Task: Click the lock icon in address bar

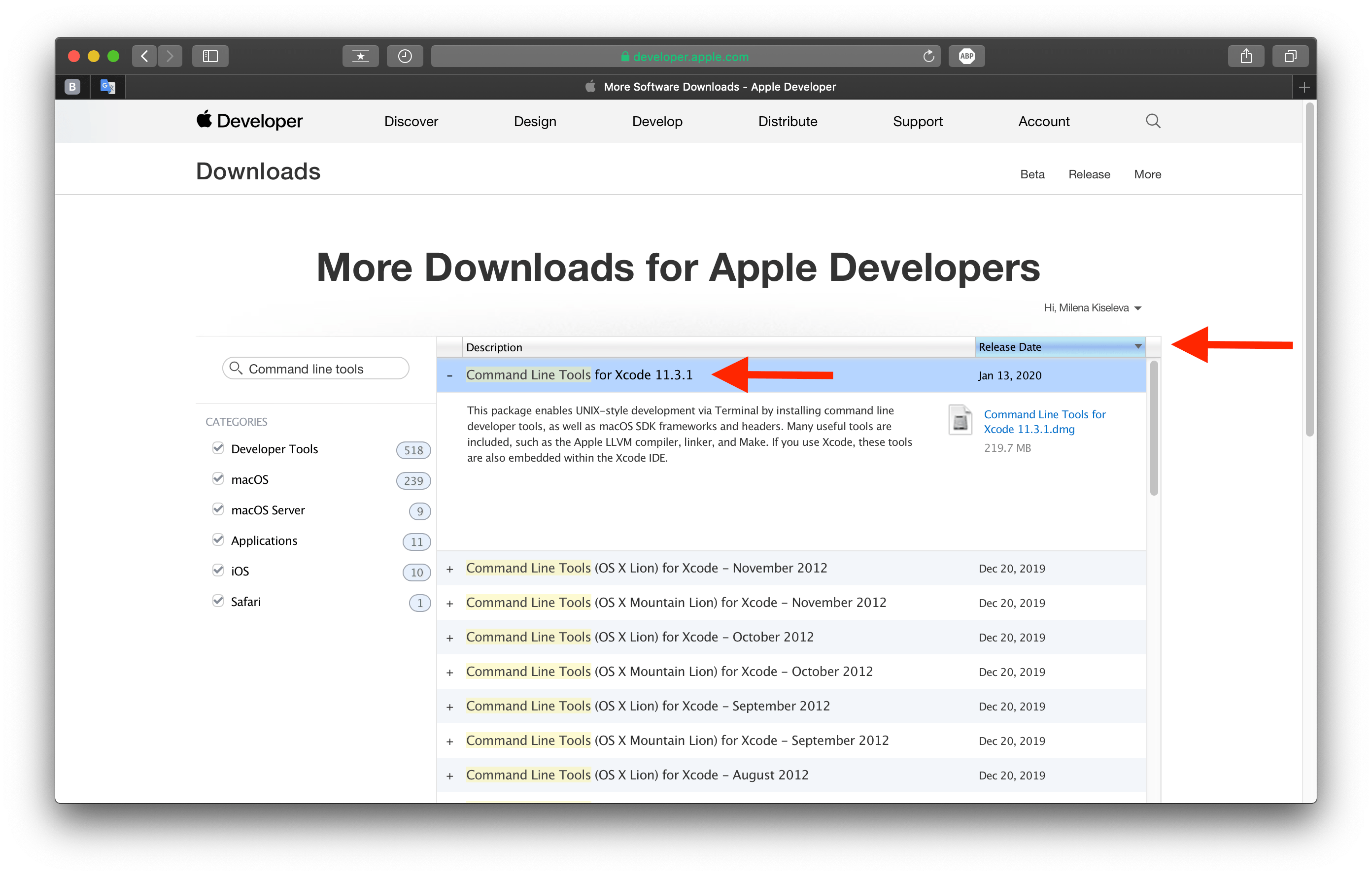Action: pos(625,56)
